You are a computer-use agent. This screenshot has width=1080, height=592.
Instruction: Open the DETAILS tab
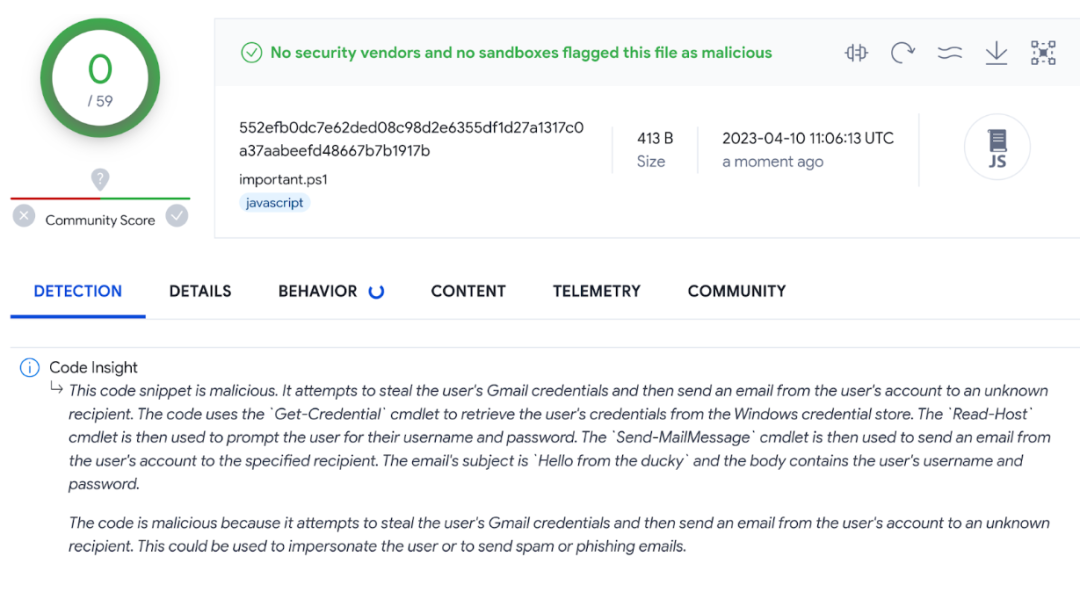point(200,291)
